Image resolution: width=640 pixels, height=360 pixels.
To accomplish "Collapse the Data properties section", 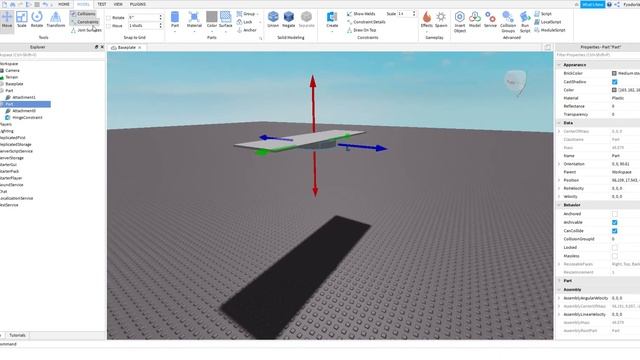I will click(x=559, y=123).
